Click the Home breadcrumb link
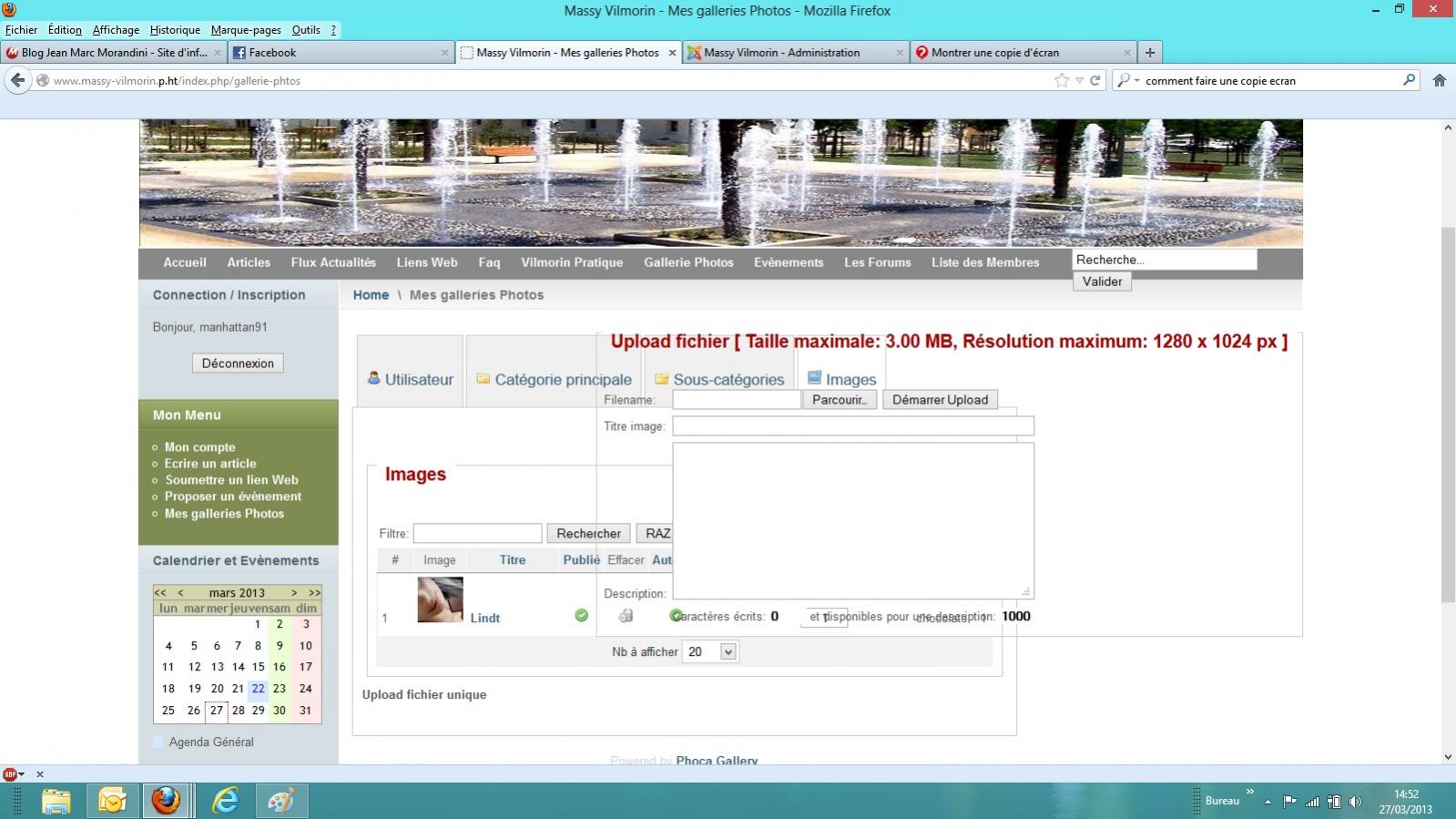The width and height of the screenshot is (1456, 819). [x=371, y=295]
